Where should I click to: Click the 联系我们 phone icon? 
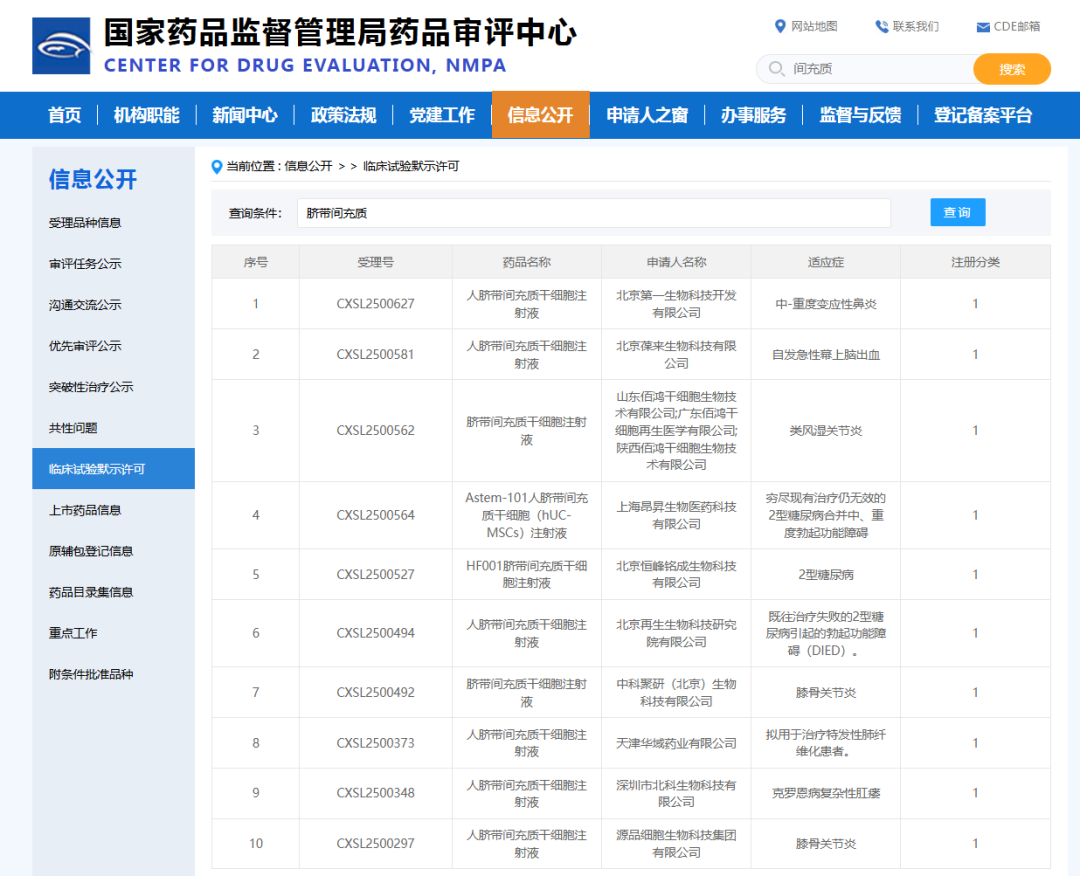(882, 26)
